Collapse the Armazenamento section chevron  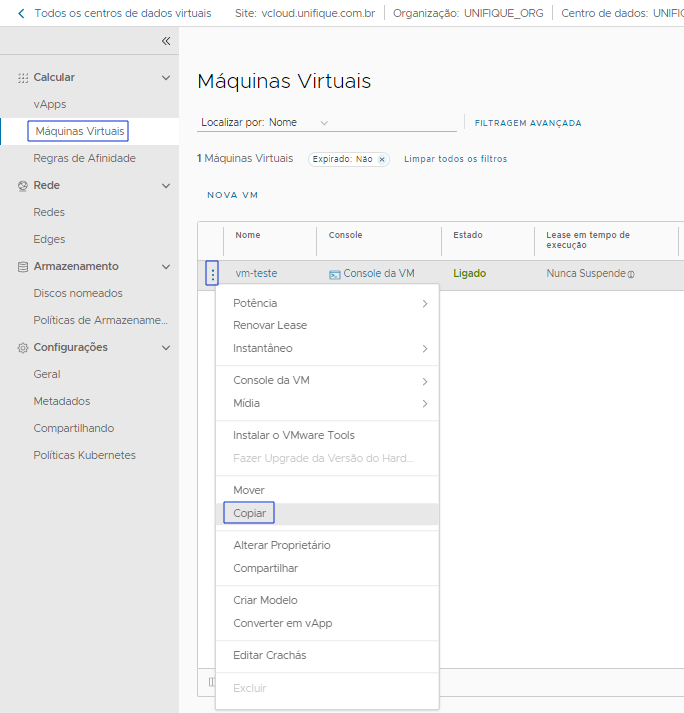tap(166, 266)
